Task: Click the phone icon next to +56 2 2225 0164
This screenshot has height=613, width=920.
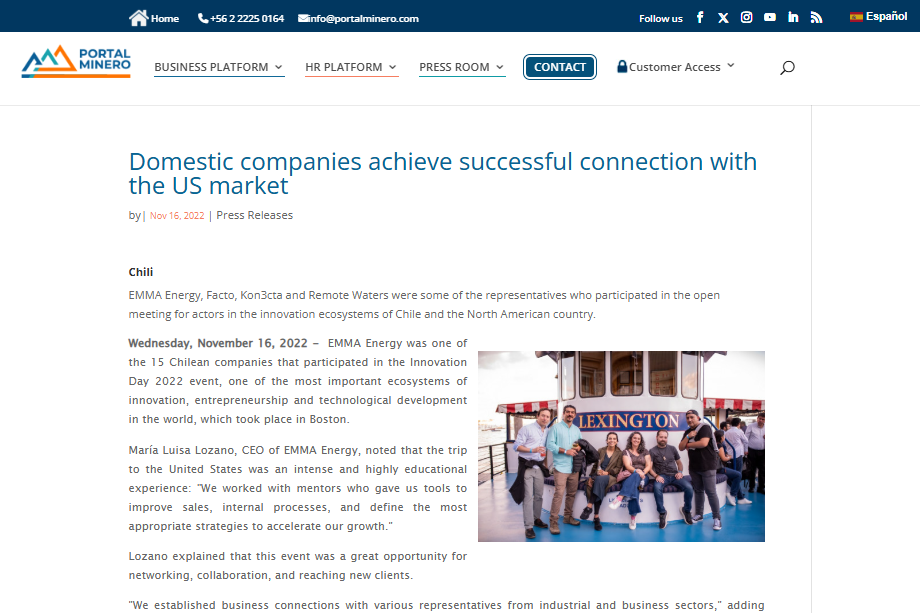Action: [203, 18]
